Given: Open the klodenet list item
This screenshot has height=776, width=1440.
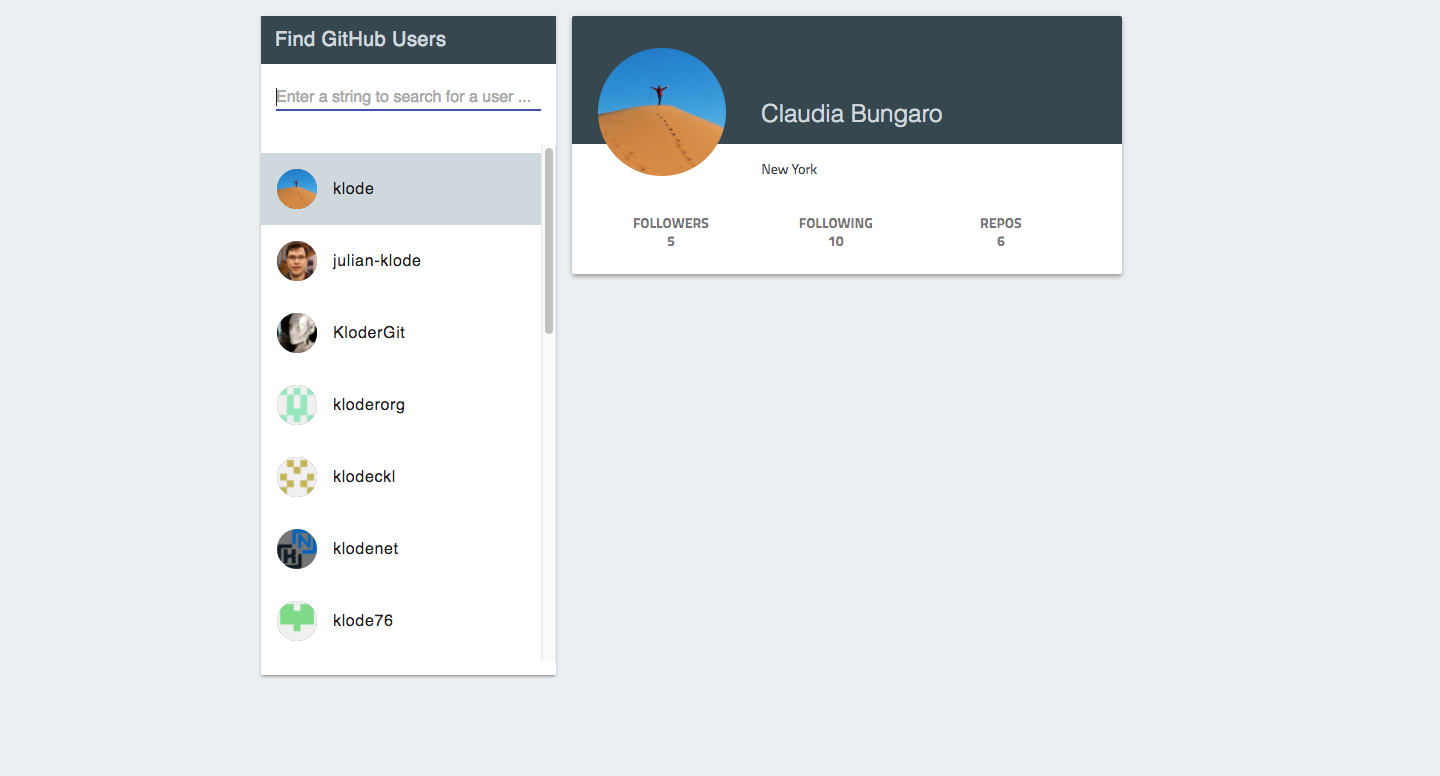Looking at the screenshot, I should point(366,549).
